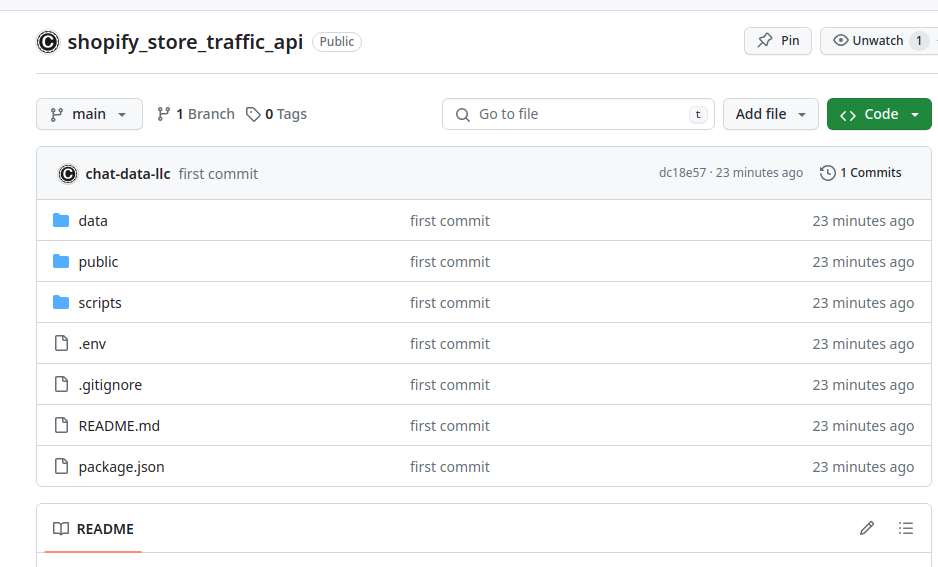
Task: Open the .gitignore file name
Action: [x=110, y=385]
